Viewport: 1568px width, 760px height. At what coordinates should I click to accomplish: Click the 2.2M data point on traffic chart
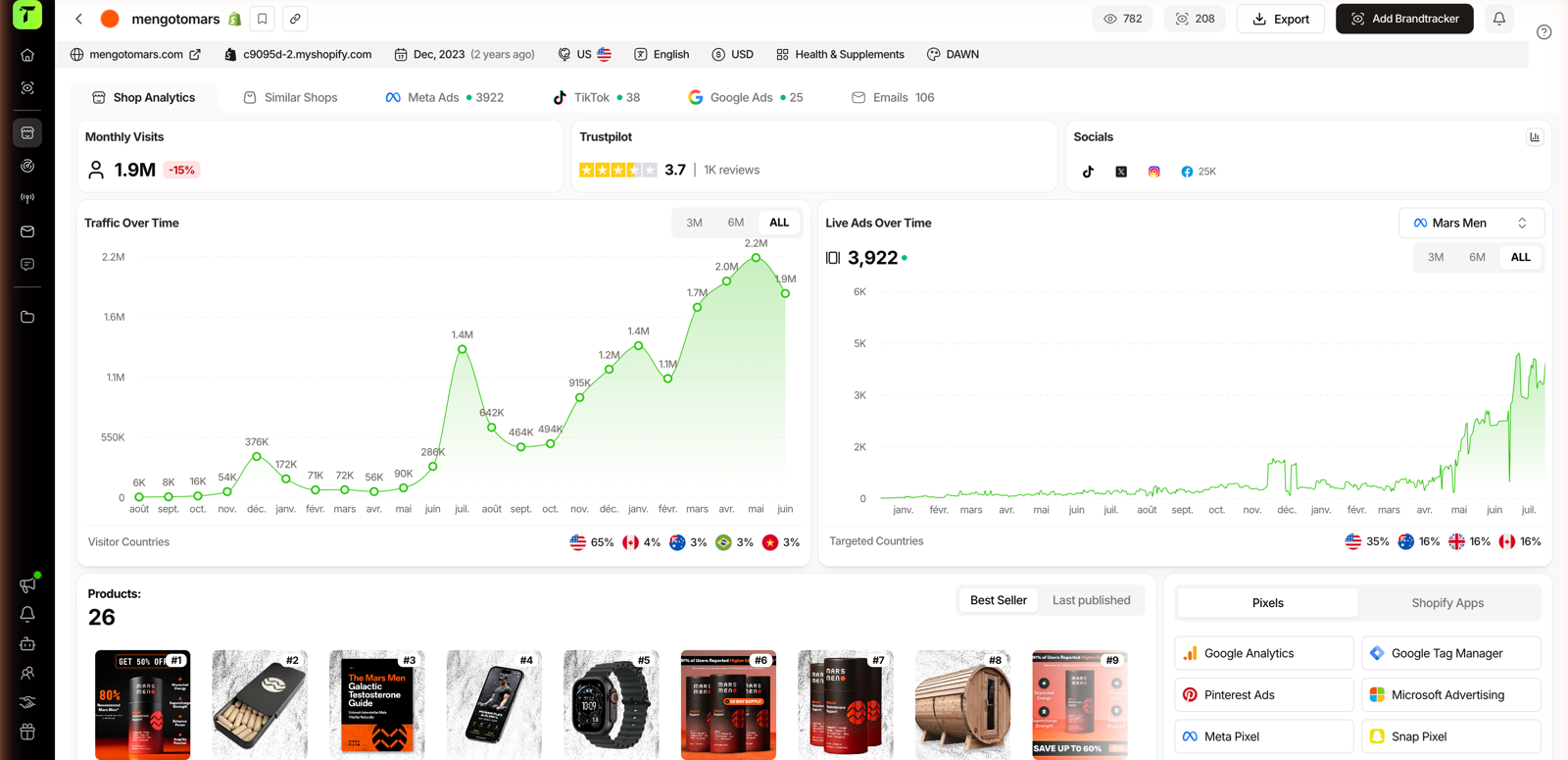[x=756, y=258]
